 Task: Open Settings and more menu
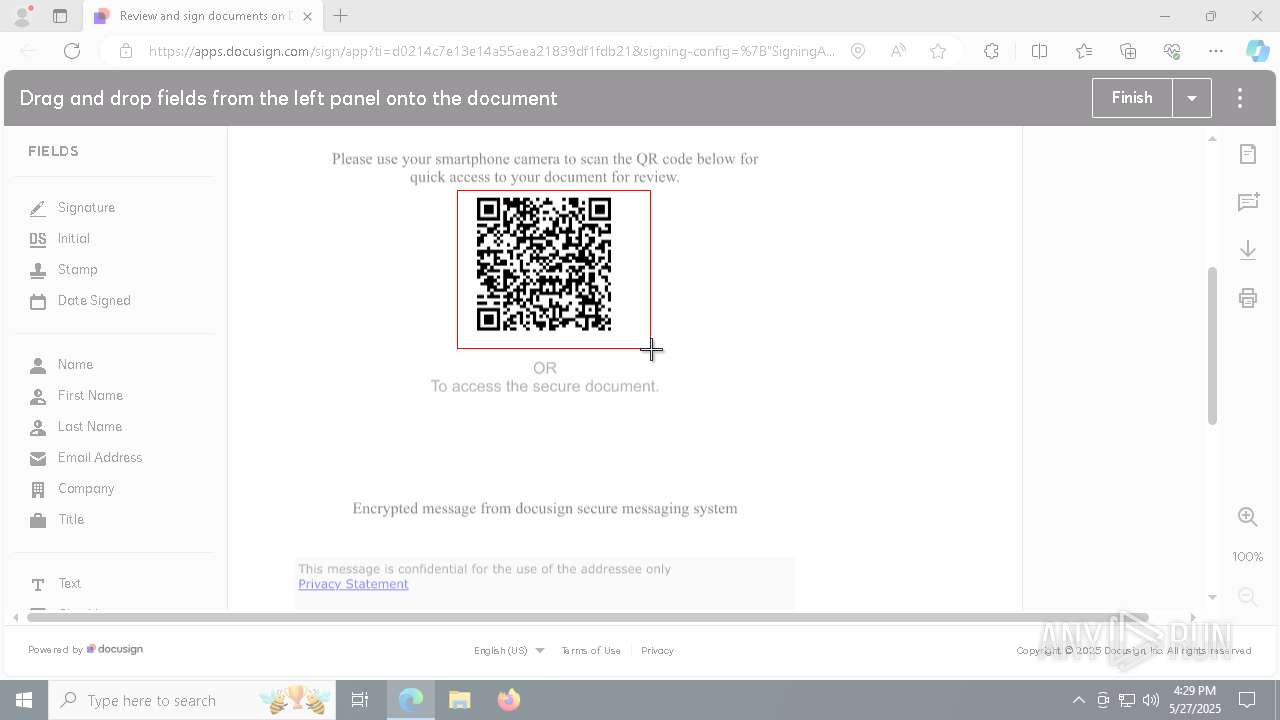tap(1216, 51)
